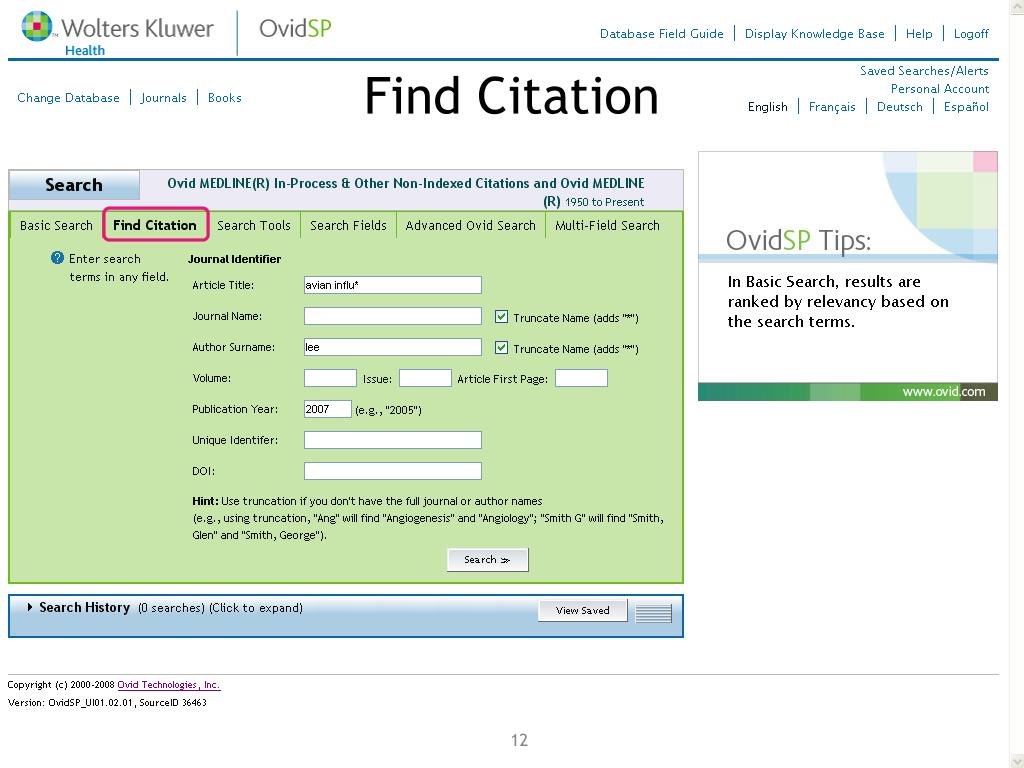This screenshot has width=1024, height=768.
Task: Click the Publication Year input field
Action: (328, 409)
